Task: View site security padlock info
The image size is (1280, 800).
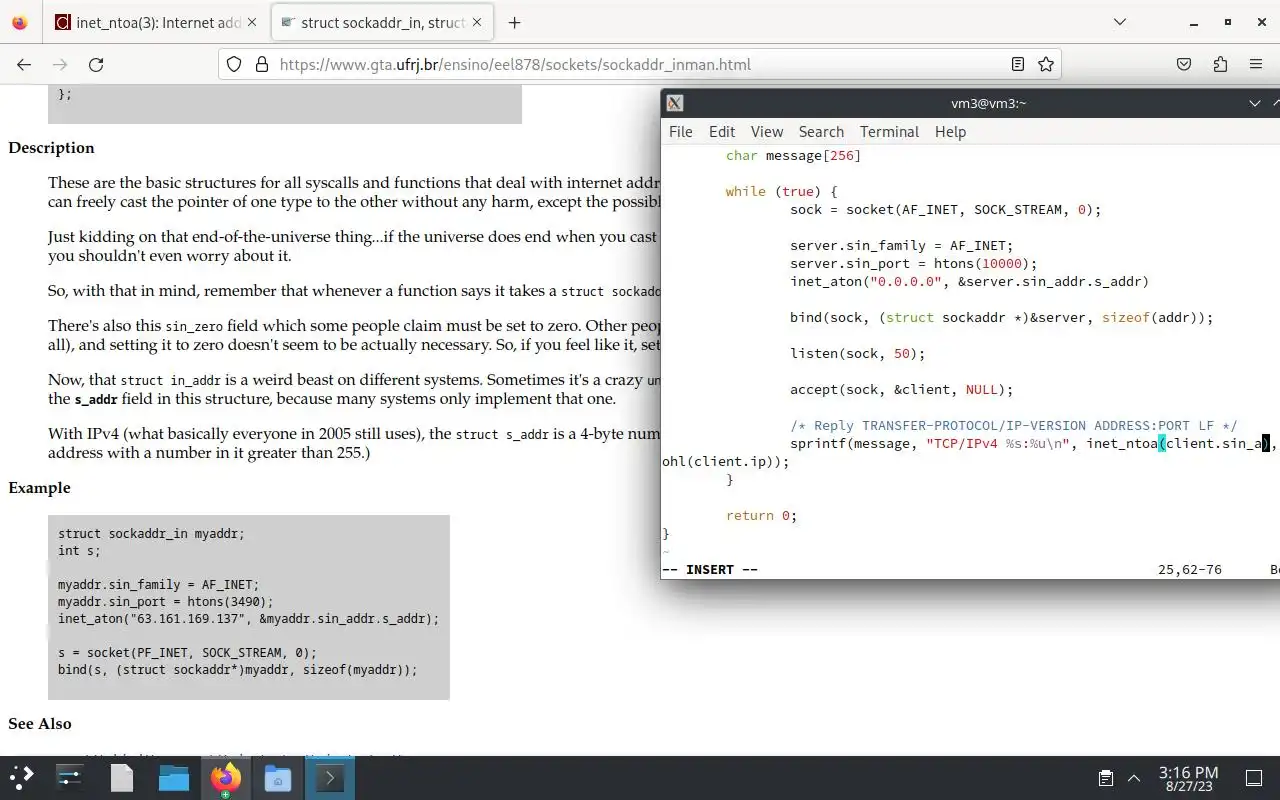Action: tap(262, 64)
